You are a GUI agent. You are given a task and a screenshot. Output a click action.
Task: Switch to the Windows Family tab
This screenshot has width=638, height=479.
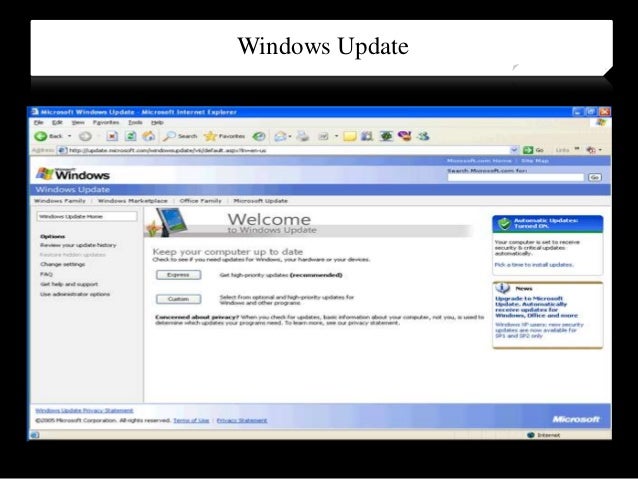coord(60,201)
